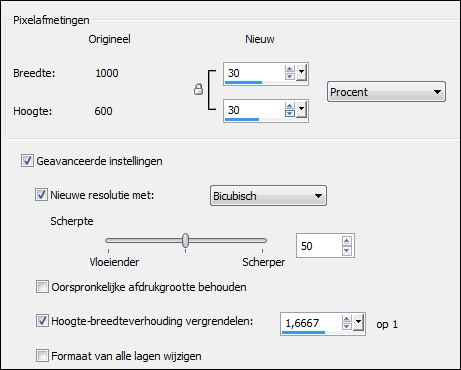This screenshot has width=461, height=370.
Task: Enable Formaat van alle lagen wijzigen
Action: tap(42, 356)
